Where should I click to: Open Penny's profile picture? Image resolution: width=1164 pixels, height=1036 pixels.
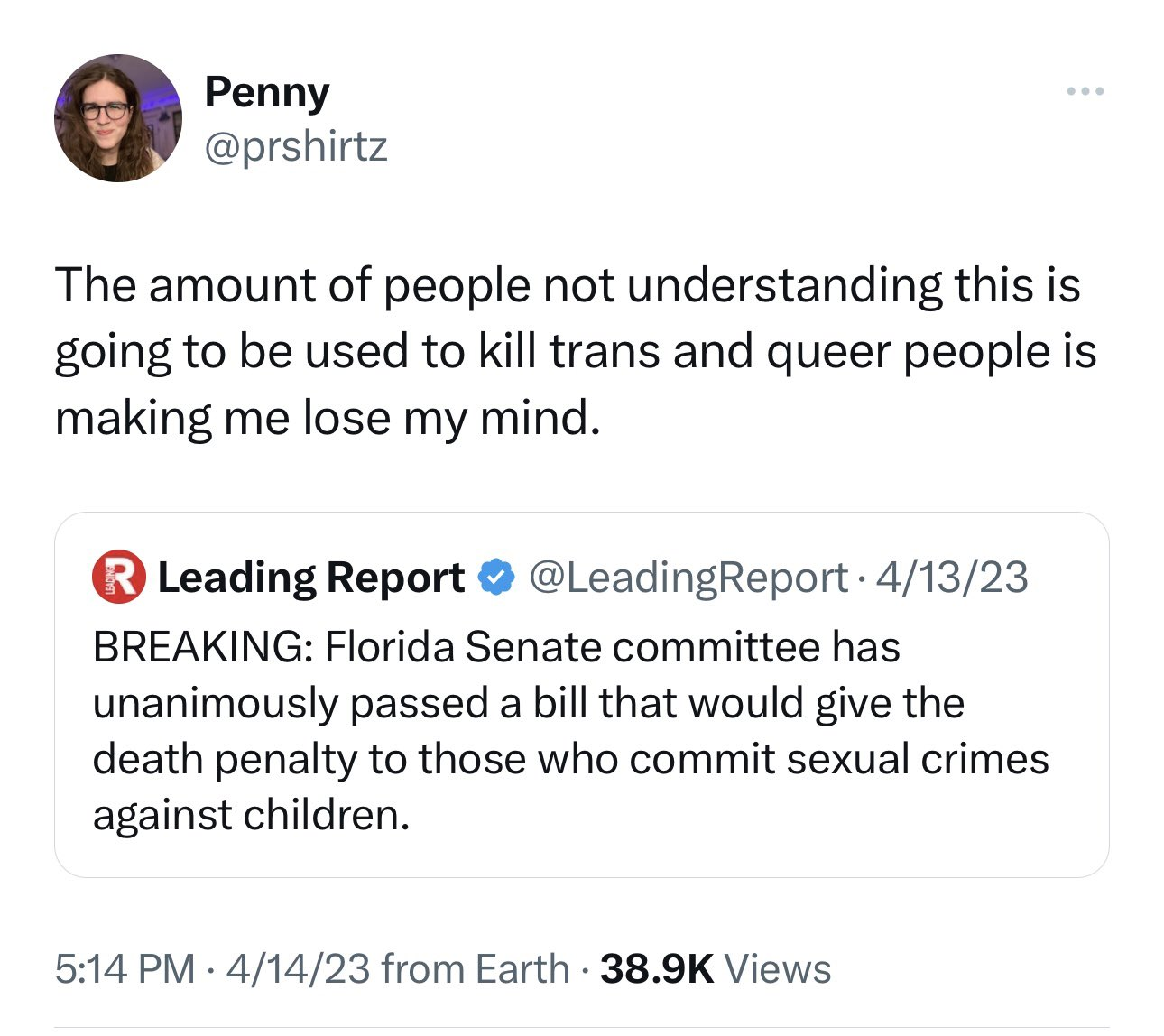(118, 118)
